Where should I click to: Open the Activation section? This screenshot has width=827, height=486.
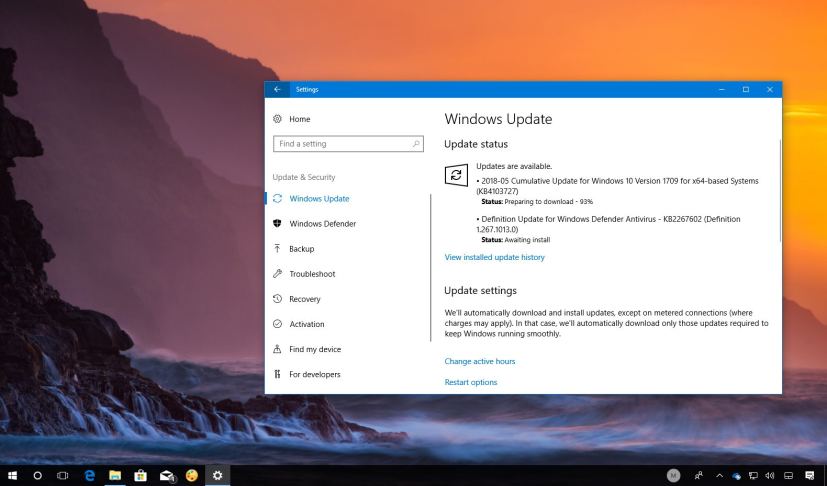click(x=306, y=324)
